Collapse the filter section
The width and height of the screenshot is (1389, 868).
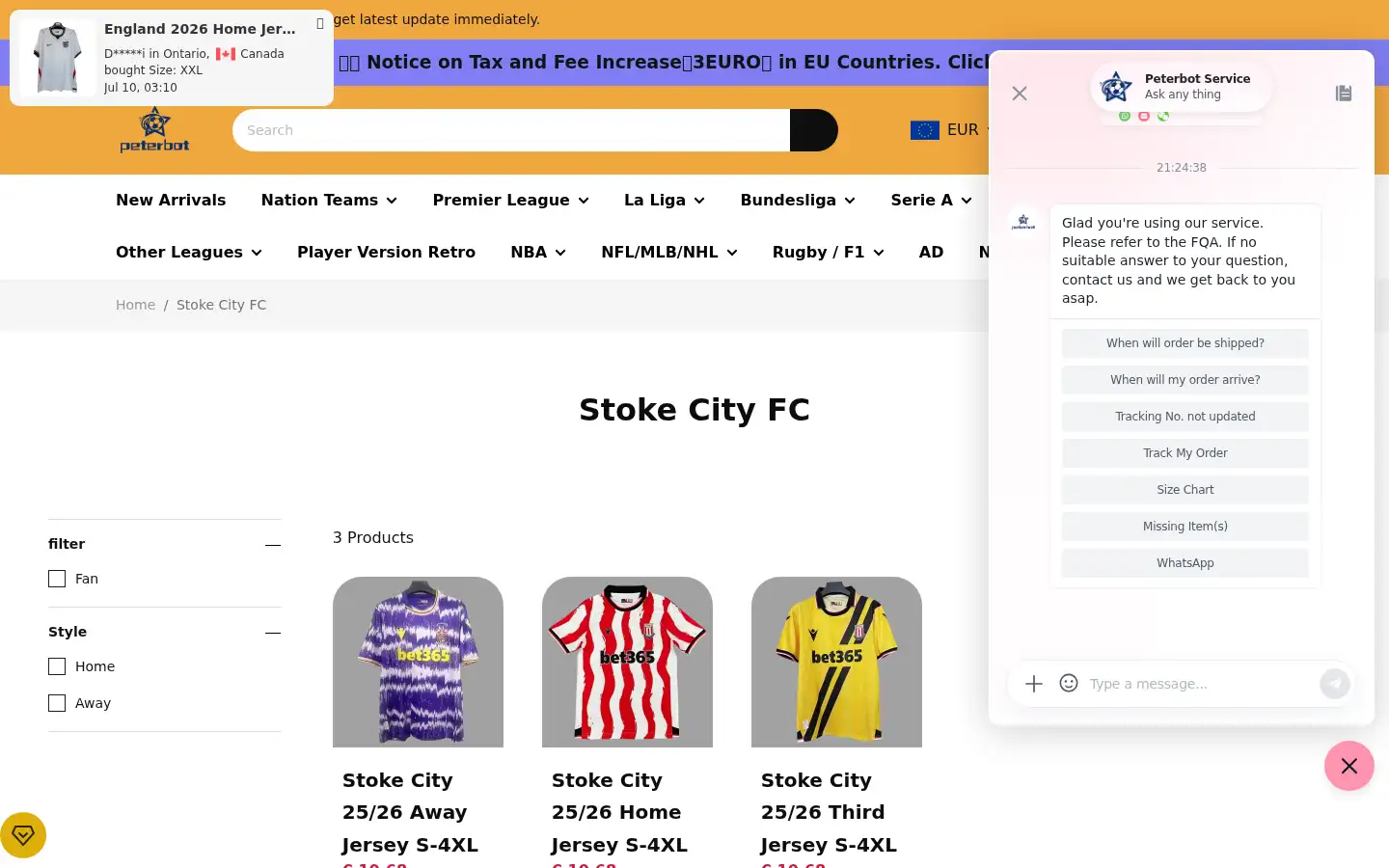point(273,545)
